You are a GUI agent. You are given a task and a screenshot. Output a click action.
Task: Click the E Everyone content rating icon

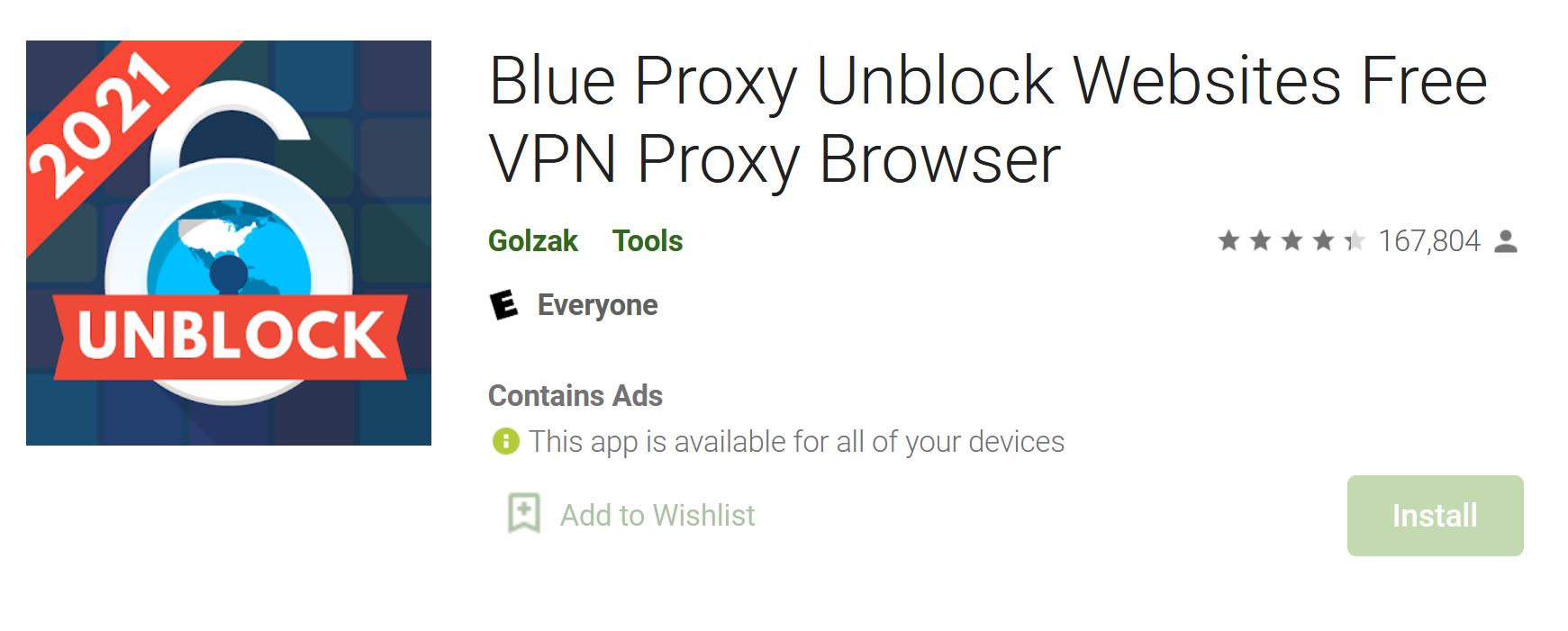[505, 305]
